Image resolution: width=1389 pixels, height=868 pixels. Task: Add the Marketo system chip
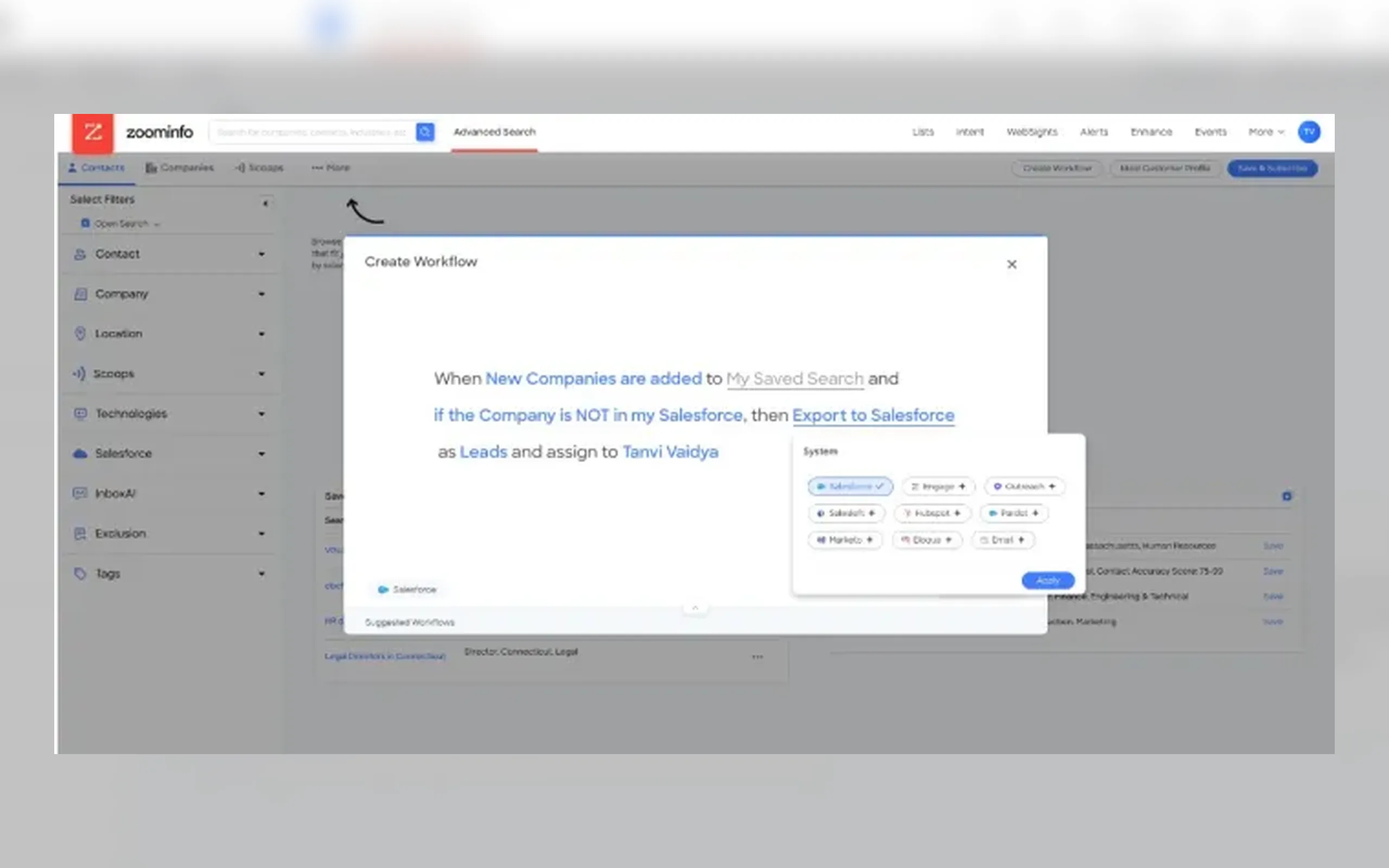845,540
